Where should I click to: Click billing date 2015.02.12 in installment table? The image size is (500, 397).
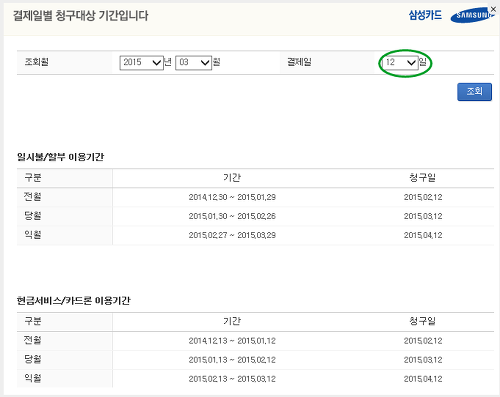pyautogui.click(x=423, y=197)
